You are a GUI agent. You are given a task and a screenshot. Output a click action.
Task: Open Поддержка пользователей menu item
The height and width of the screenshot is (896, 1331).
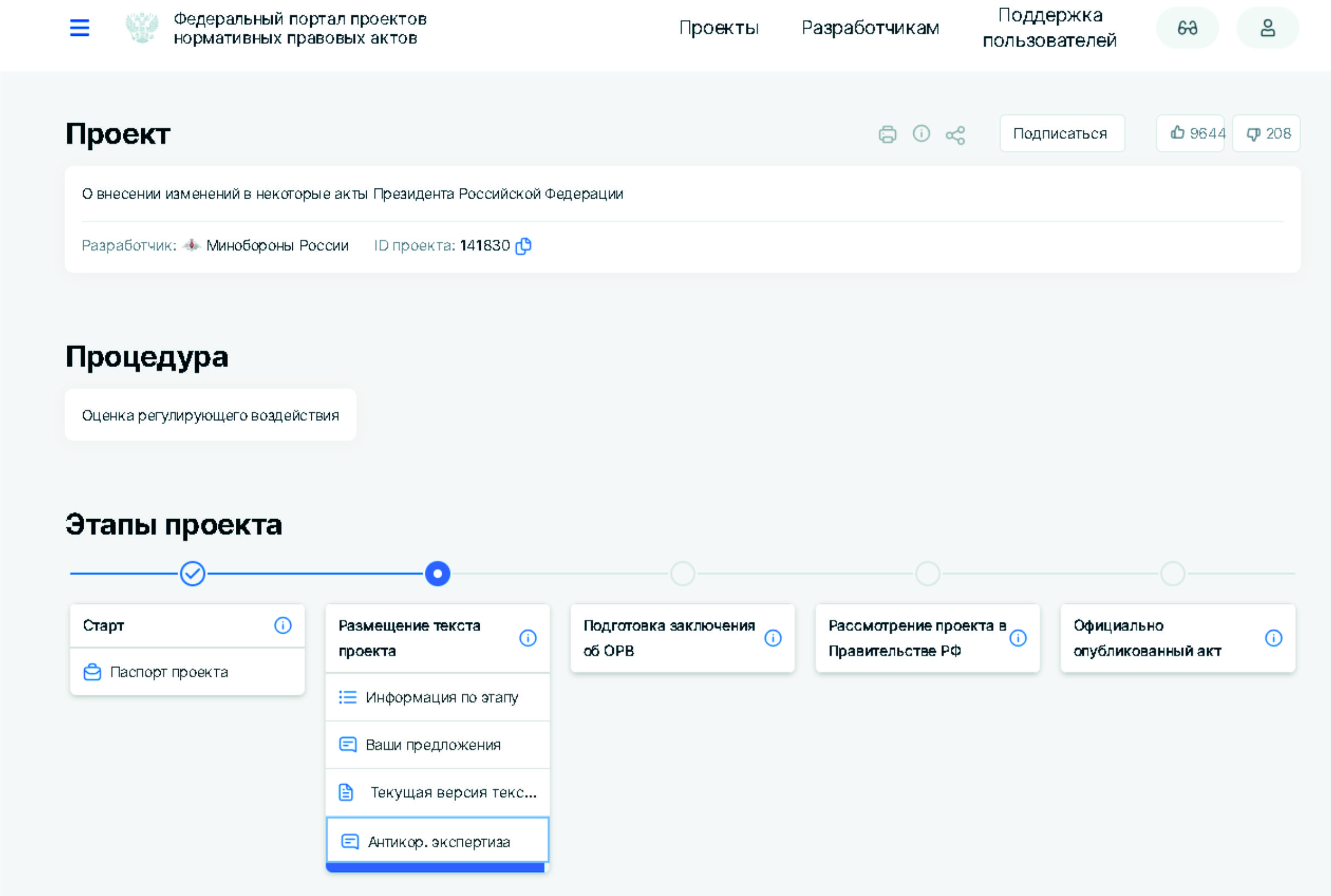[x=1049, y=28]
